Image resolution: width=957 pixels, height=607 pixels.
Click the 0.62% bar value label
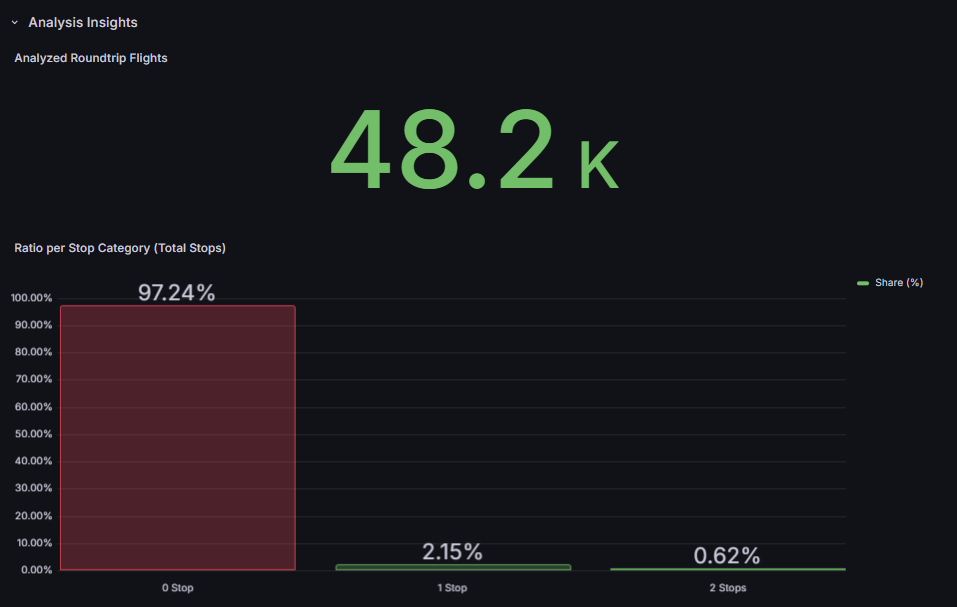(x=727, y=556)
